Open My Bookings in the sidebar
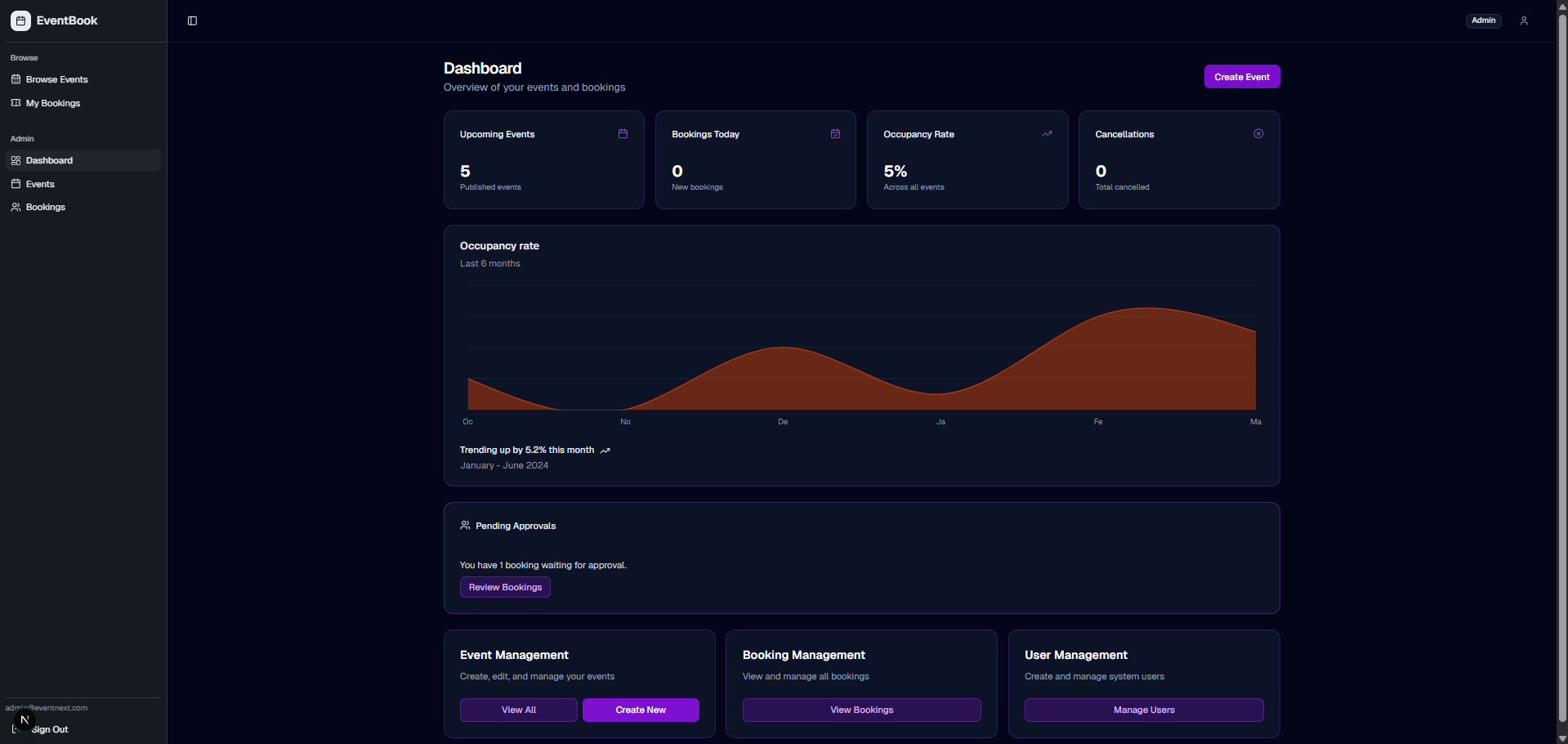Screen dimensions: 1568x744 tap(52, 103)
